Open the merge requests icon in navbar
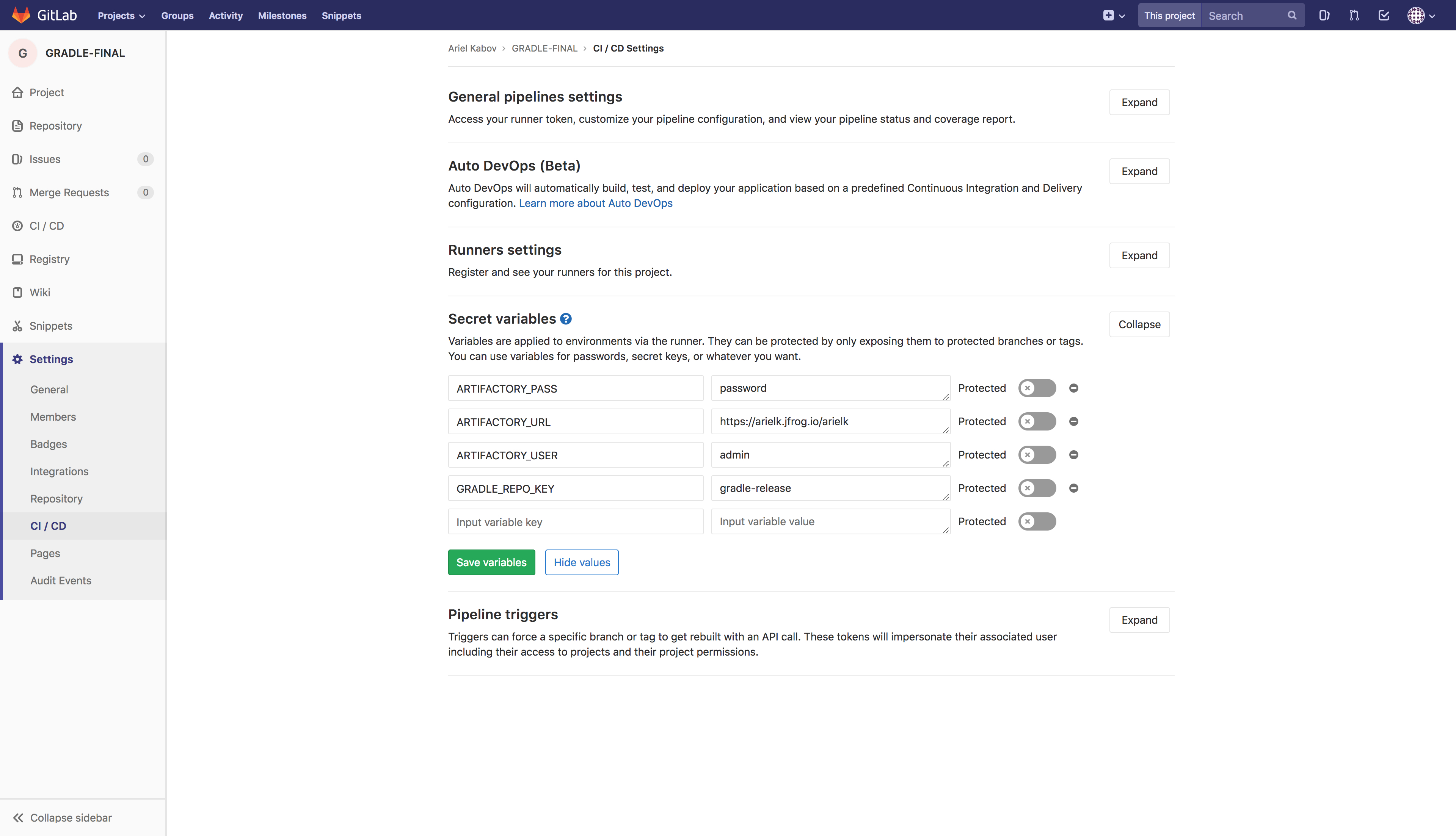 [x=1354, y=16]
